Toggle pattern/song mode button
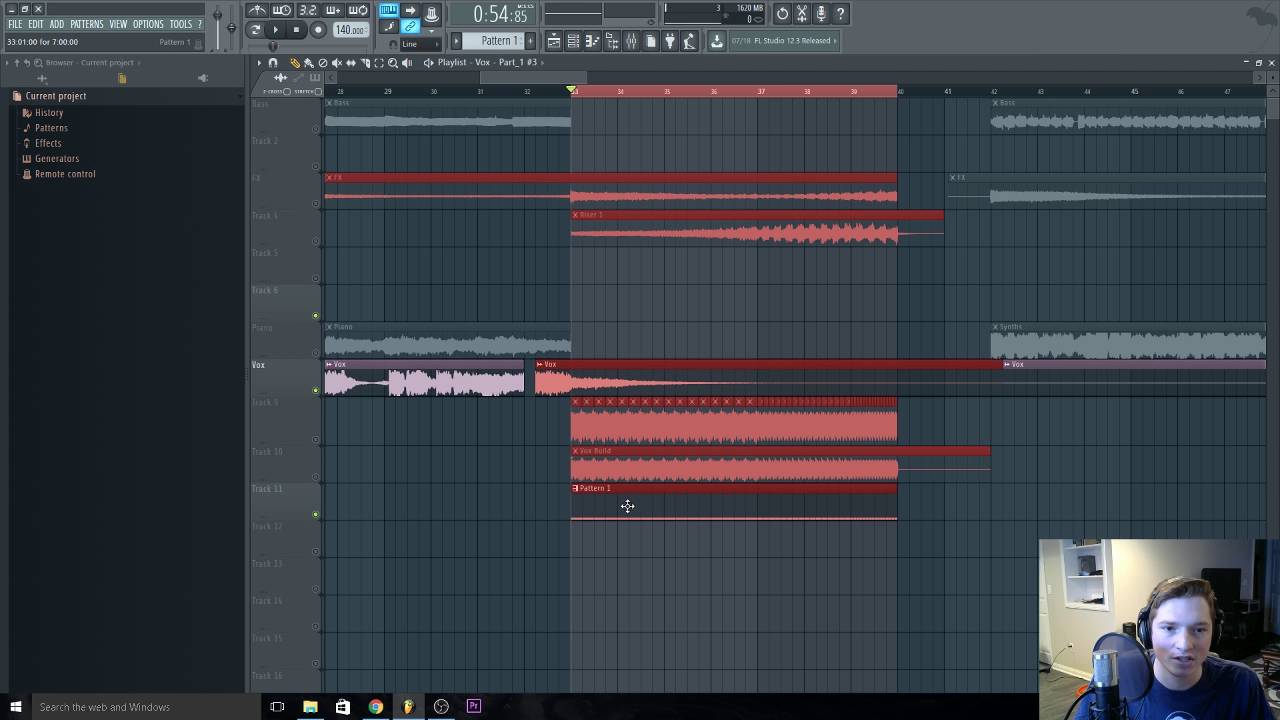Image resolution: width=1280 pixels, height=720 pixels. click(255, 30)
